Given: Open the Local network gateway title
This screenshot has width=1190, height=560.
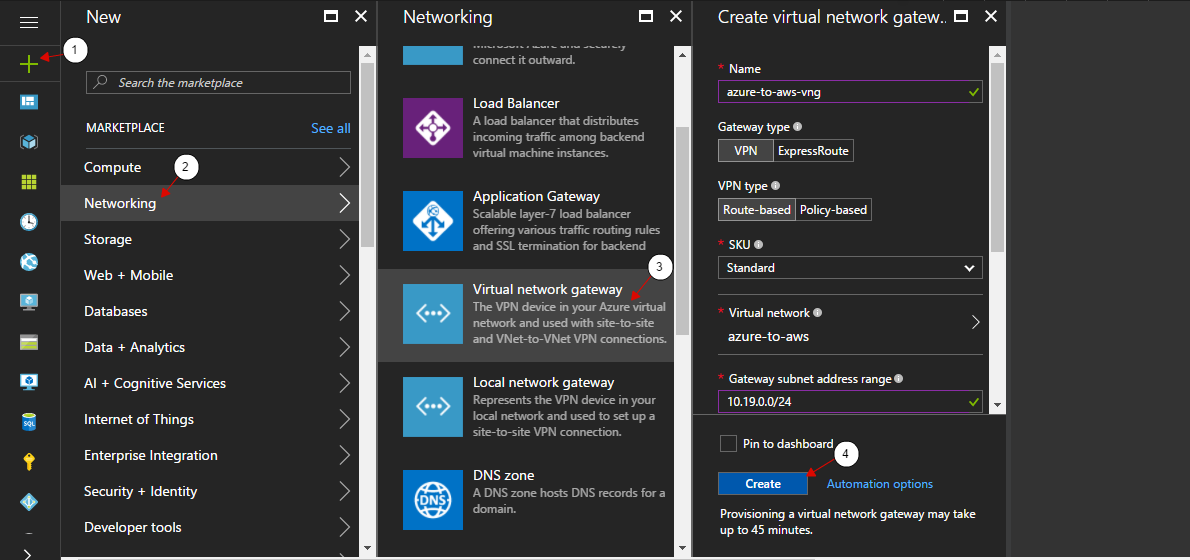Looking at the screenshot, I should click(x=543, y=382).
